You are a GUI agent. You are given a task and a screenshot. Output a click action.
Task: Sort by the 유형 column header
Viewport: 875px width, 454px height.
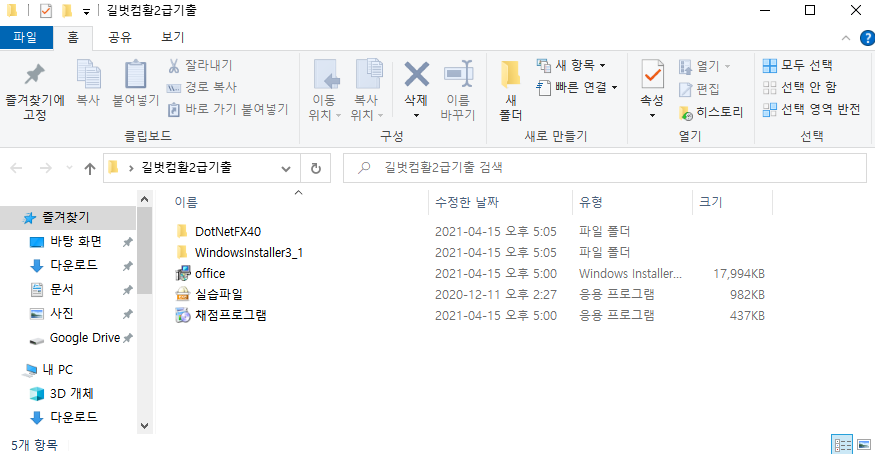click(x=591, y=202)
